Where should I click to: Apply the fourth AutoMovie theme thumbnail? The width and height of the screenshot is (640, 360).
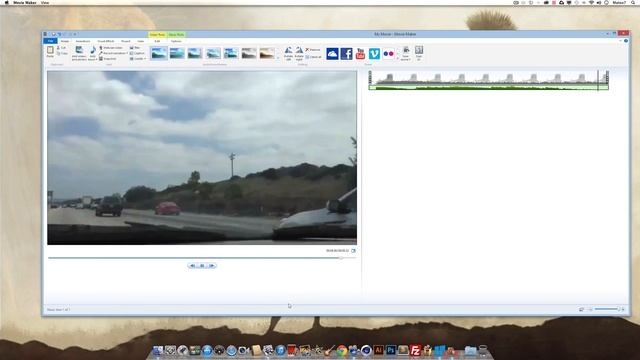click(213, 53)
